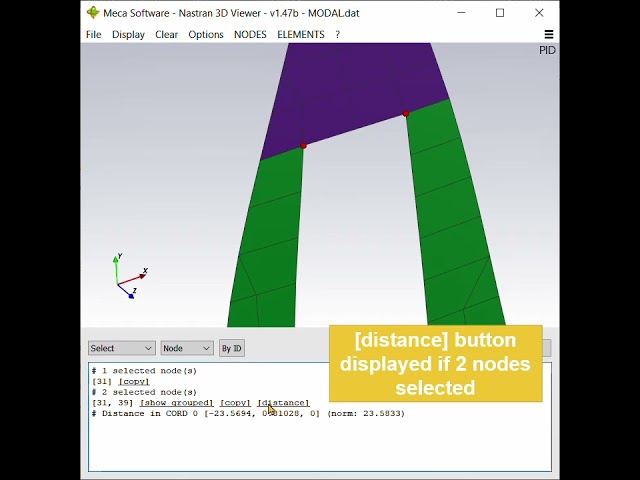The height and width of the screenshot is (480, 640).
Task: Click the Meca Software app icon
Action: pyautogui.click(x=93, y=13)
